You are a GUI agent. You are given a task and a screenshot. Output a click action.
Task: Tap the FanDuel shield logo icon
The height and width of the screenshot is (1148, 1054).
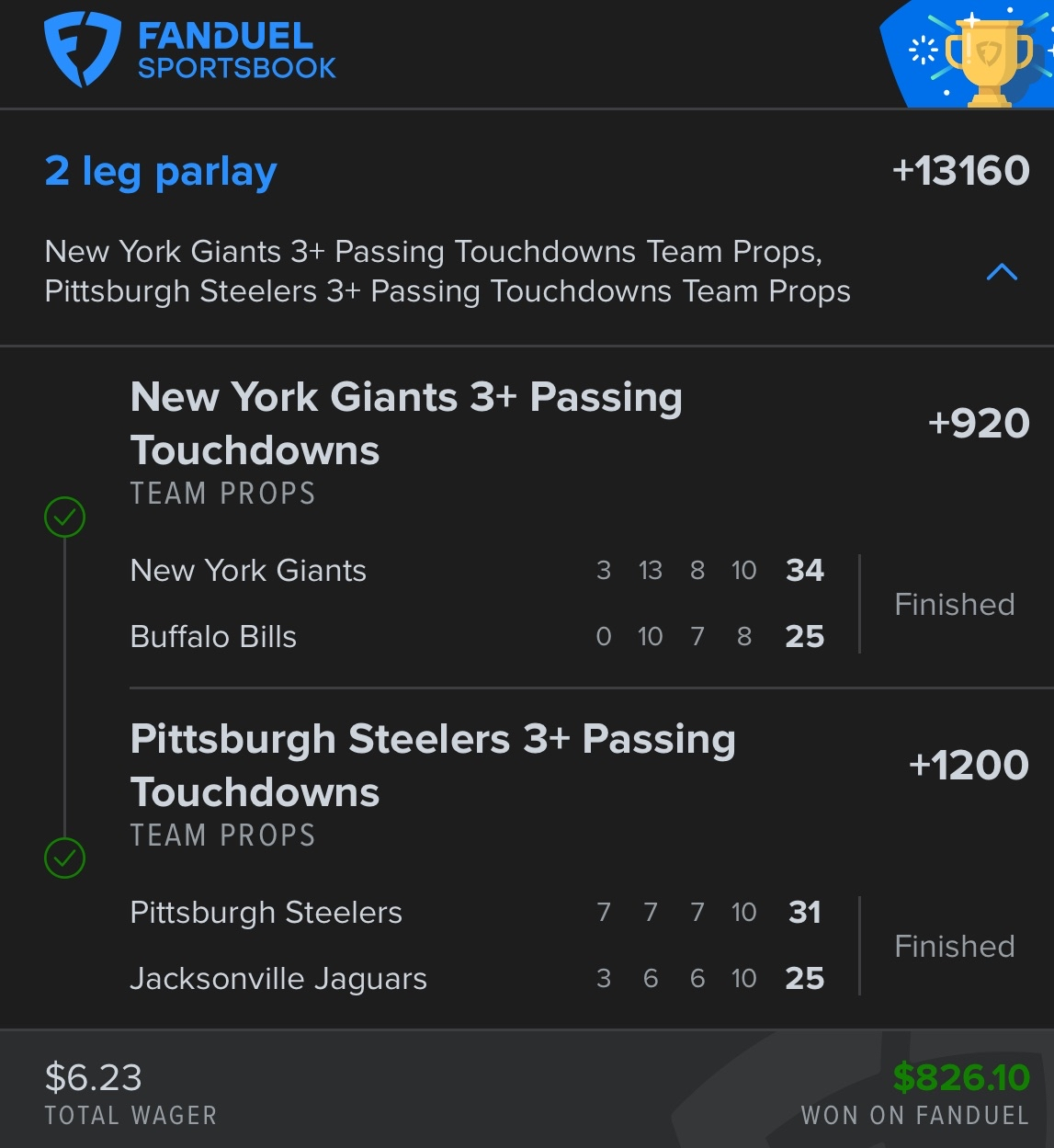coord(82,50)
